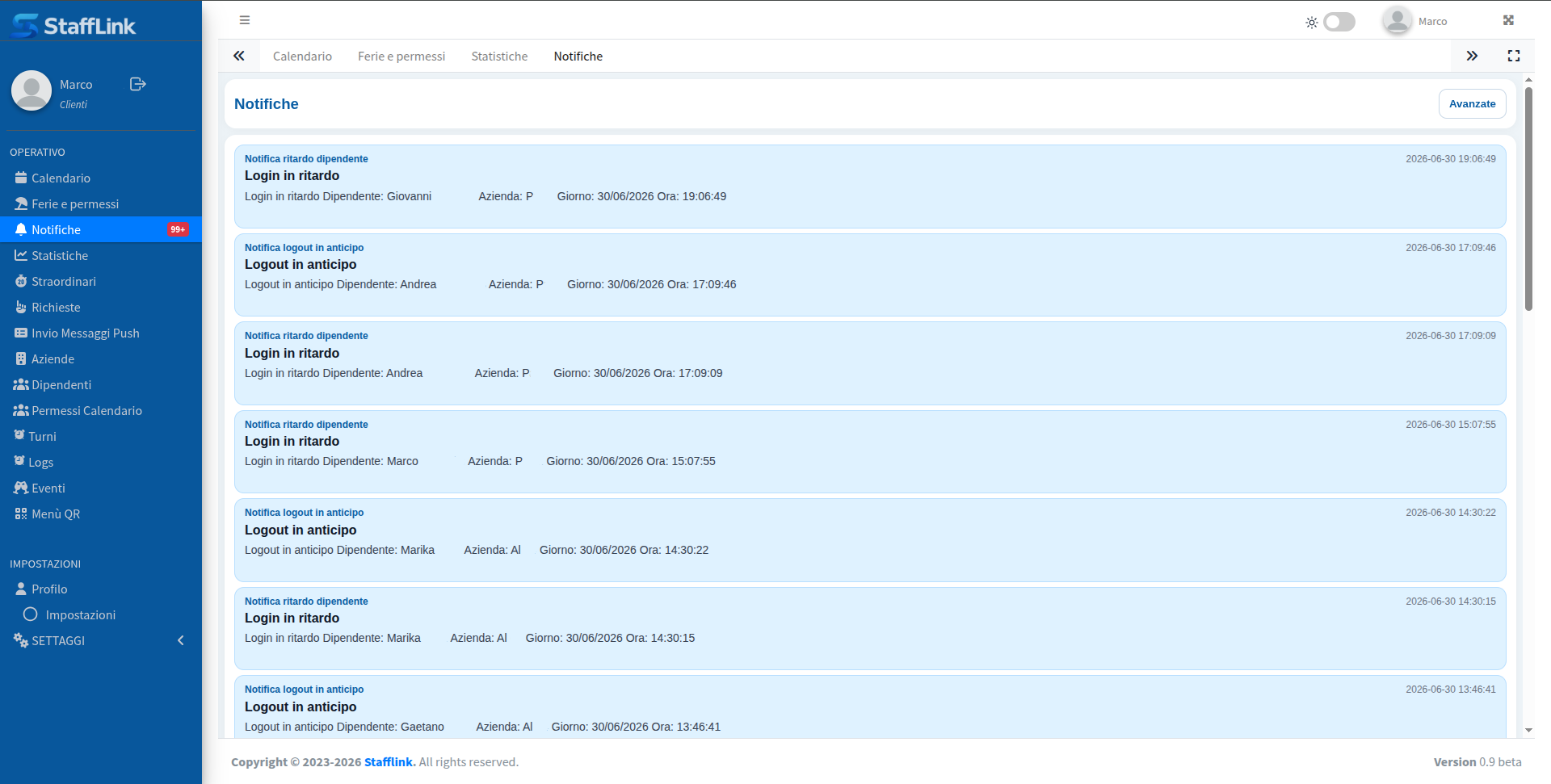Click the logout icon next to Marco
1551x784 pixels.
pyautogui.click(x=138, y=84)
